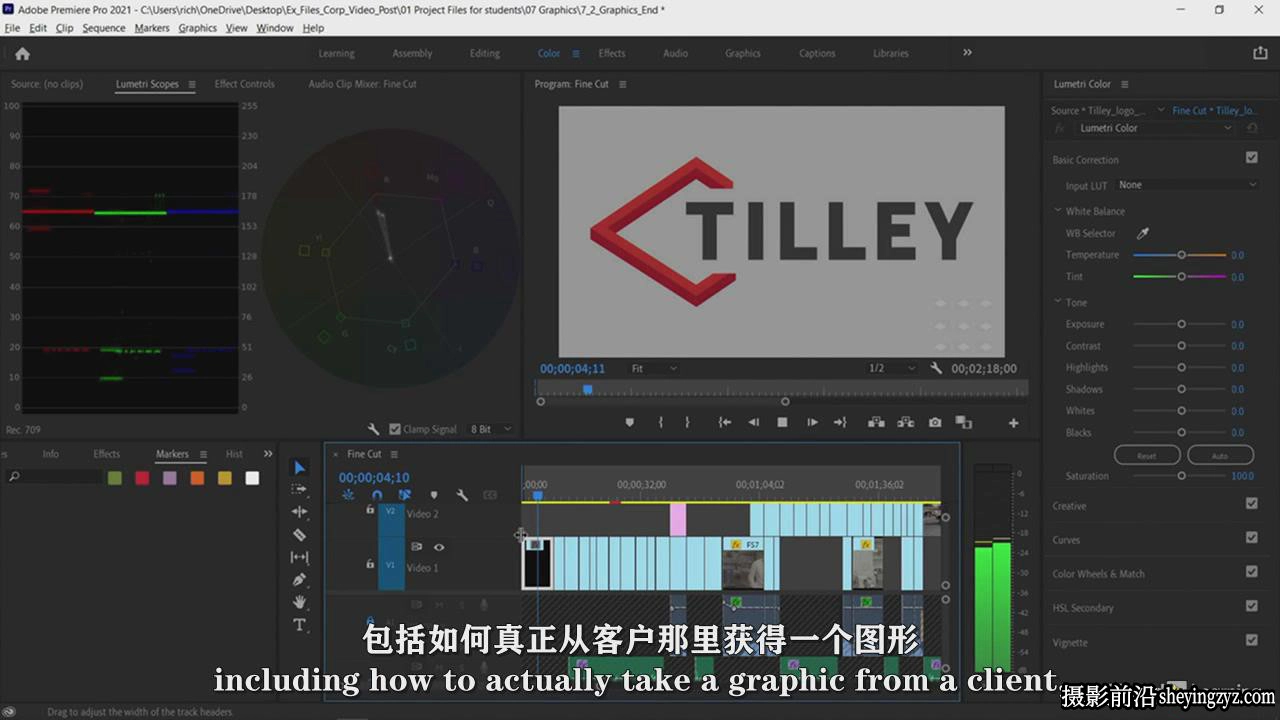Step back one frame
This screenshot has height=720, width=1280.
(x=754, y=423)
